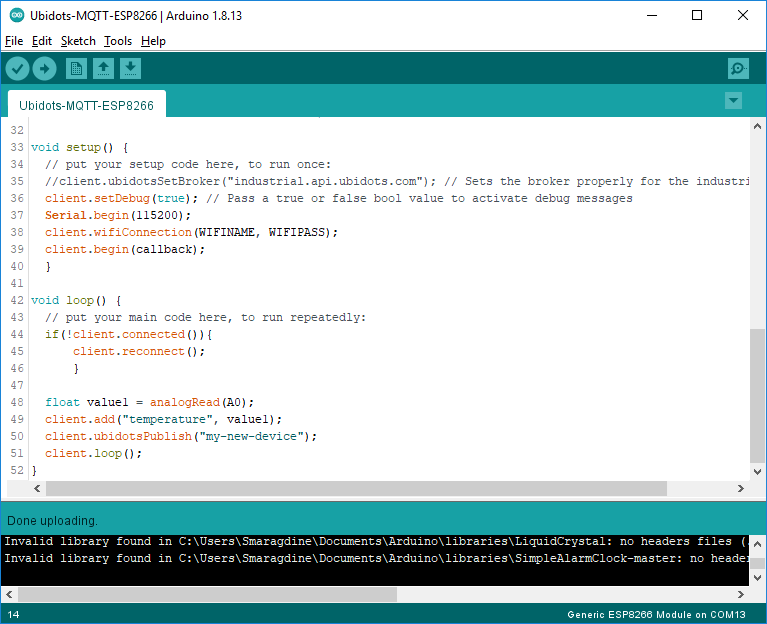Image resolution: width=767 pixels, height=624 pixels.
Task: Open the Serial Monitor magnifier icon
Action: (x=738, y=69)
